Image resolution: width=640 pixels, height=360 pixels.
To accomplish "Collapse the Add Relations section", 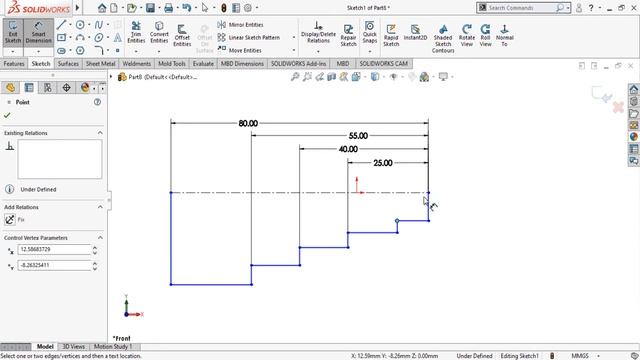I will (x=100, y=207).
